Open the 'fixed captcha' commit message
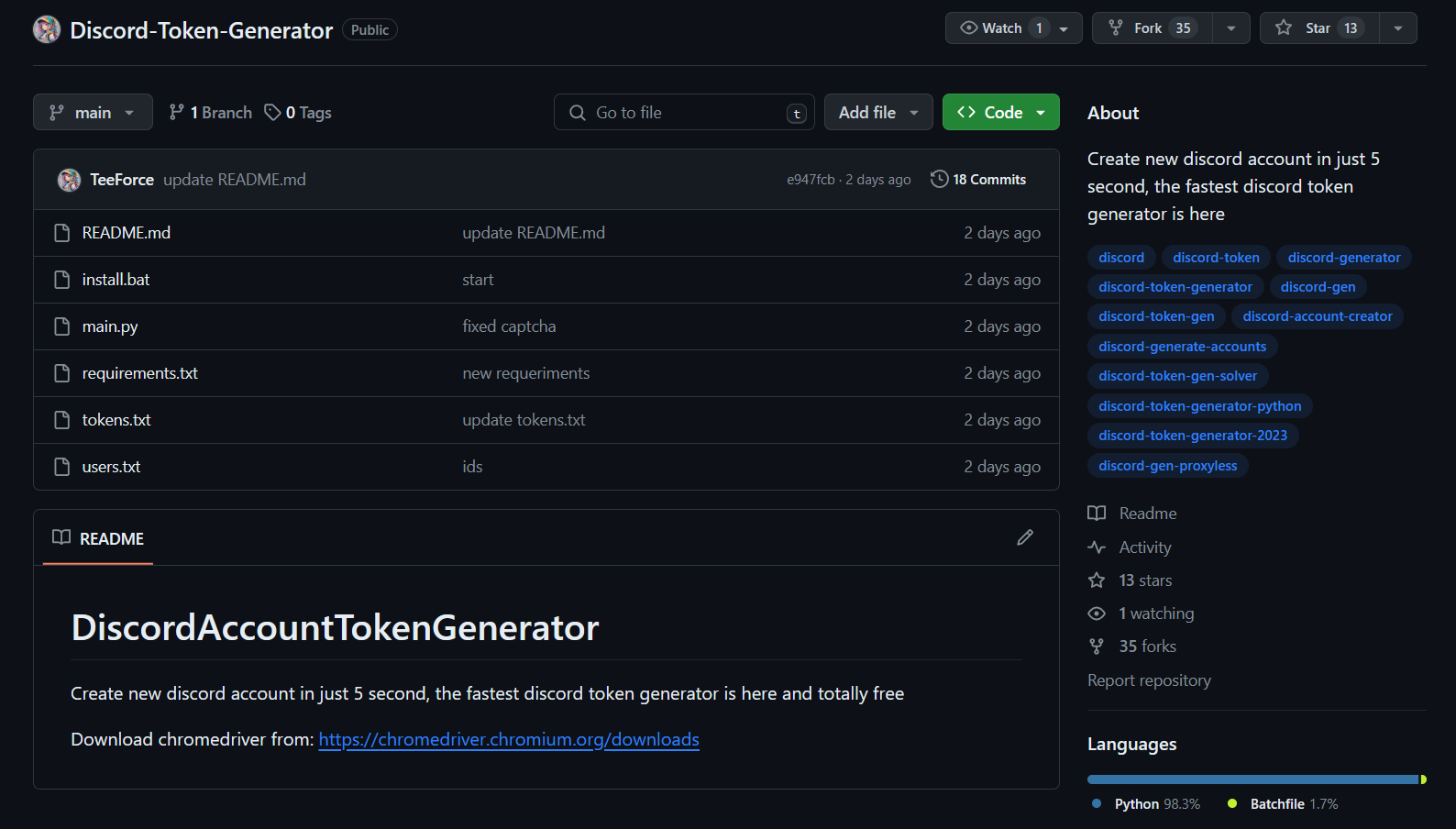The width and height of the screenshot is (1456, 829). (509, 326)
